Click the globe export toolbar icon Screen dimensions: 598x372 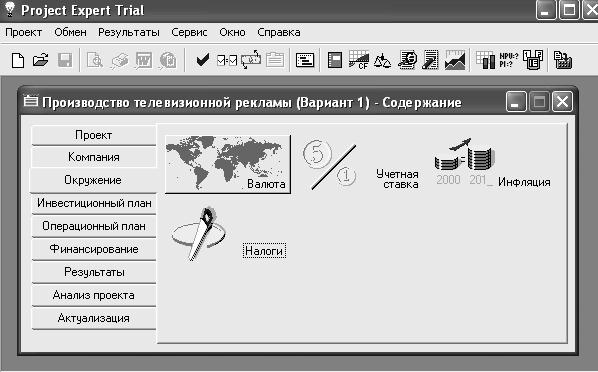pos(168,60)
